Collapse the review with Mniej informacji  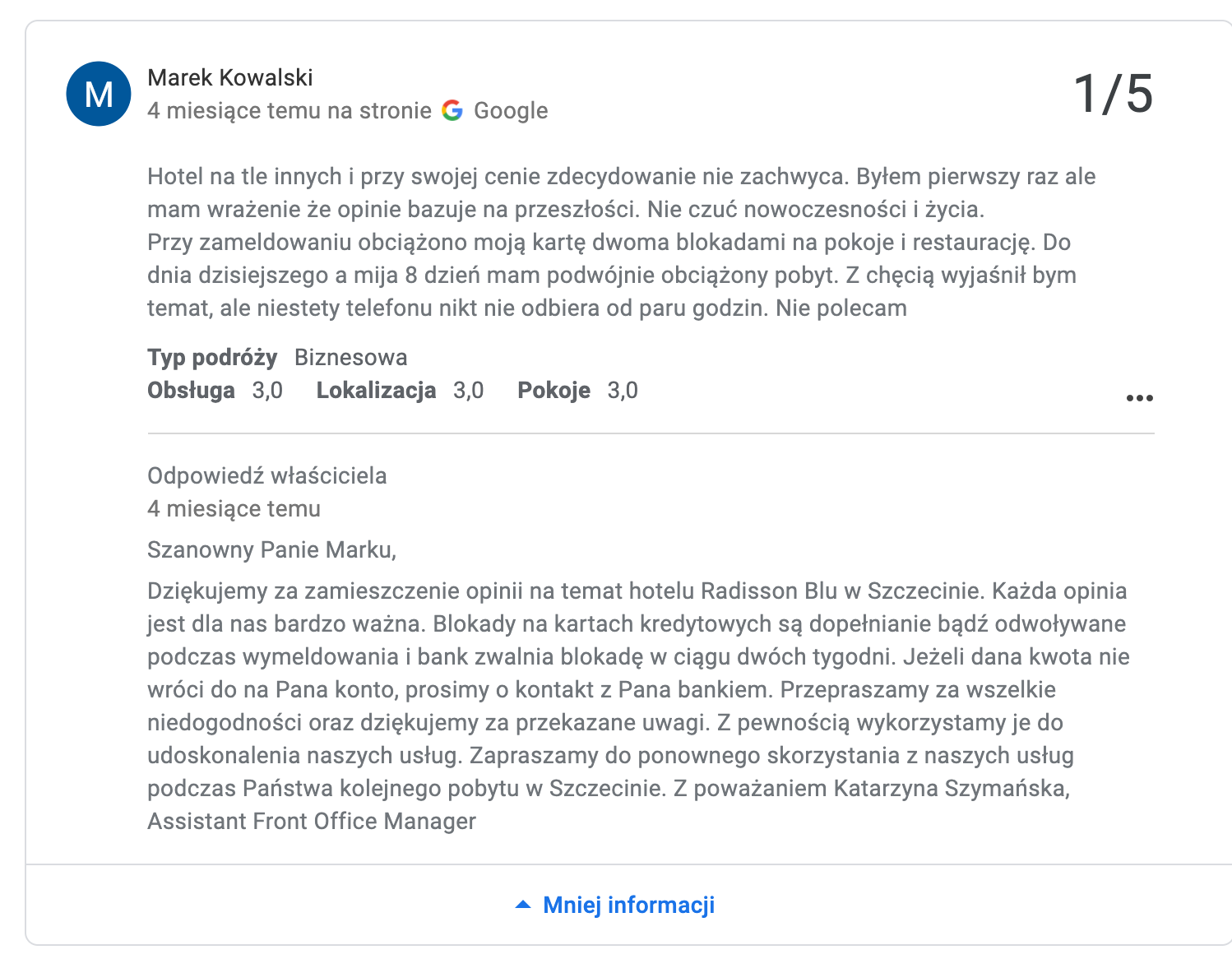point(628,904)
